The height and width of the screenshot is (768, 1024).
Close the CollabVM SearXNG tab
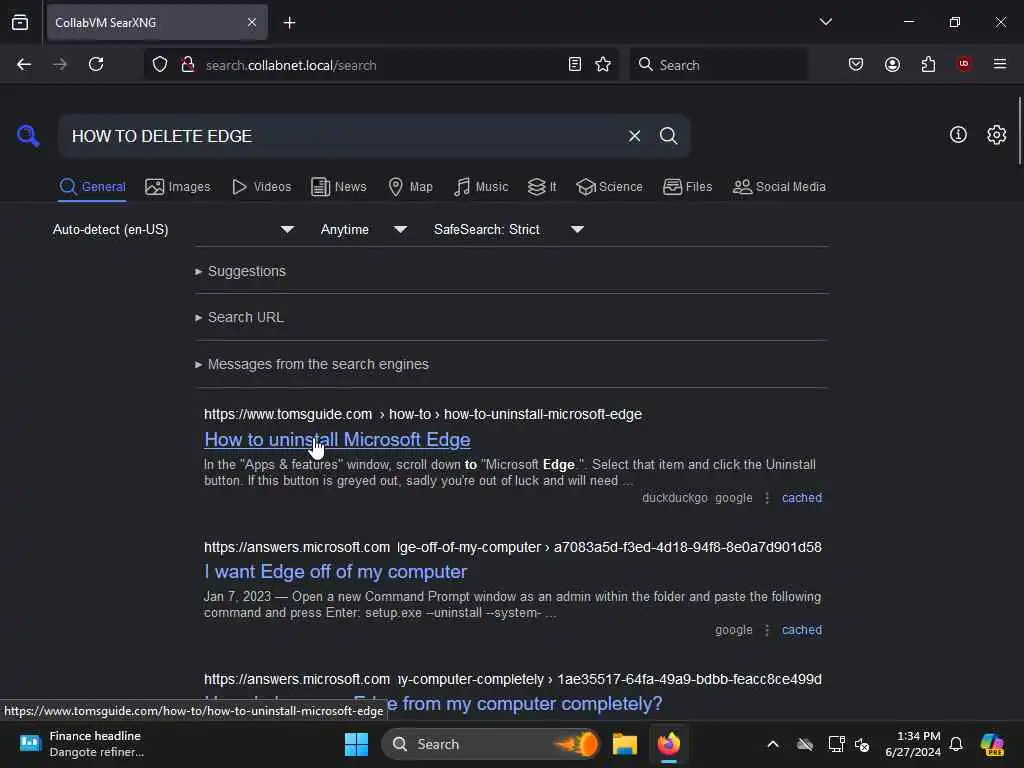[x=251, y=22]
